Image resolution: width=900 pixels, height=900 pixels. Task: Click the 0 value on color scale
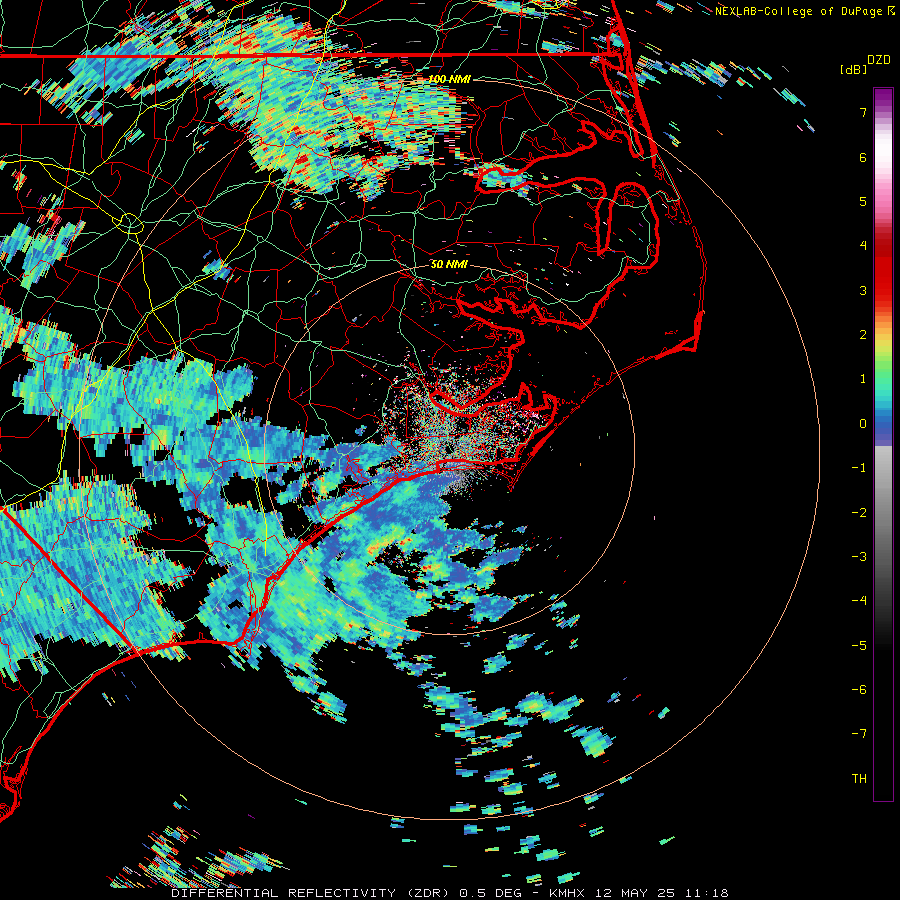click(863, 424)
